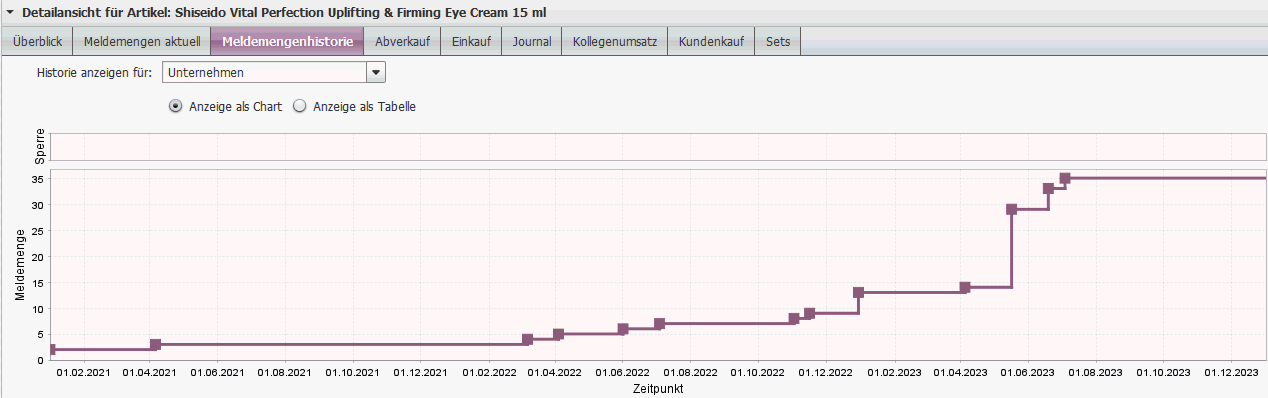The image size is (1268, 398).
Task: Select the Meldemengenhistorie tab
Action: coord(287,42)
